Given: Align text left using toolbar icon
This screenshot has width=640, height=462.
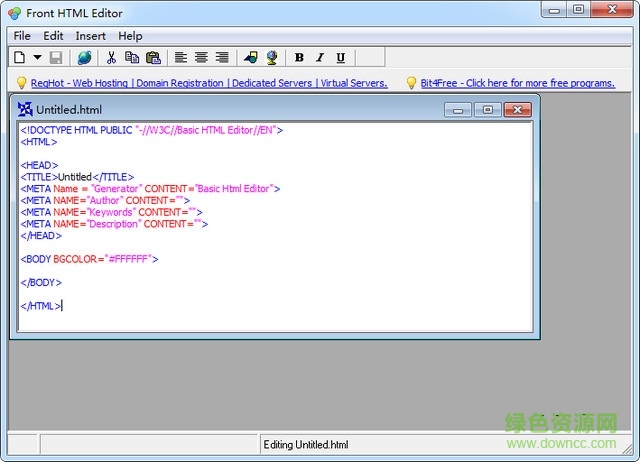Looking at the screenshot, I should [x=181, y=58].
